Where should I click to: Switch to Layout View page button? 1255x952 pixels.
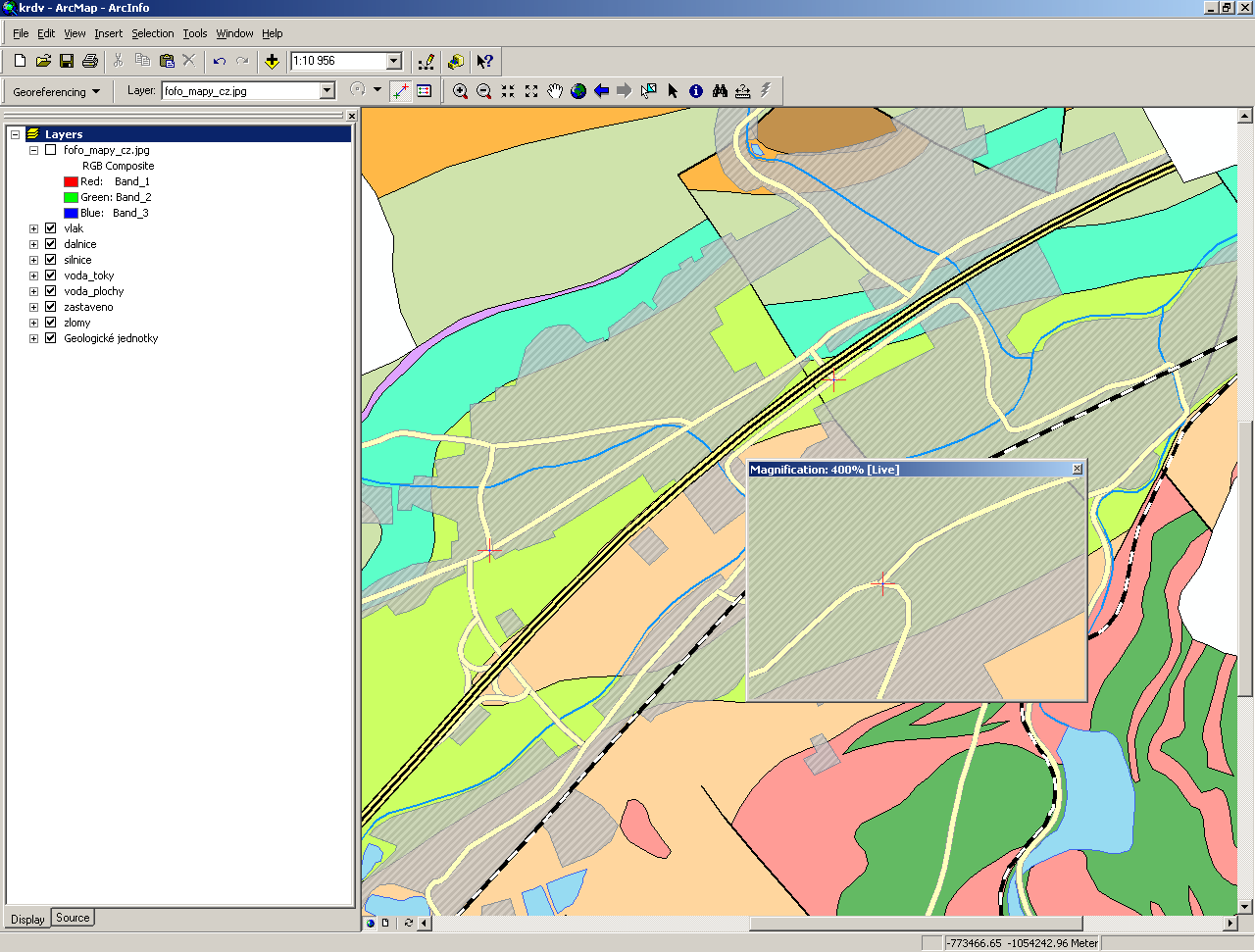pos(385,924)
